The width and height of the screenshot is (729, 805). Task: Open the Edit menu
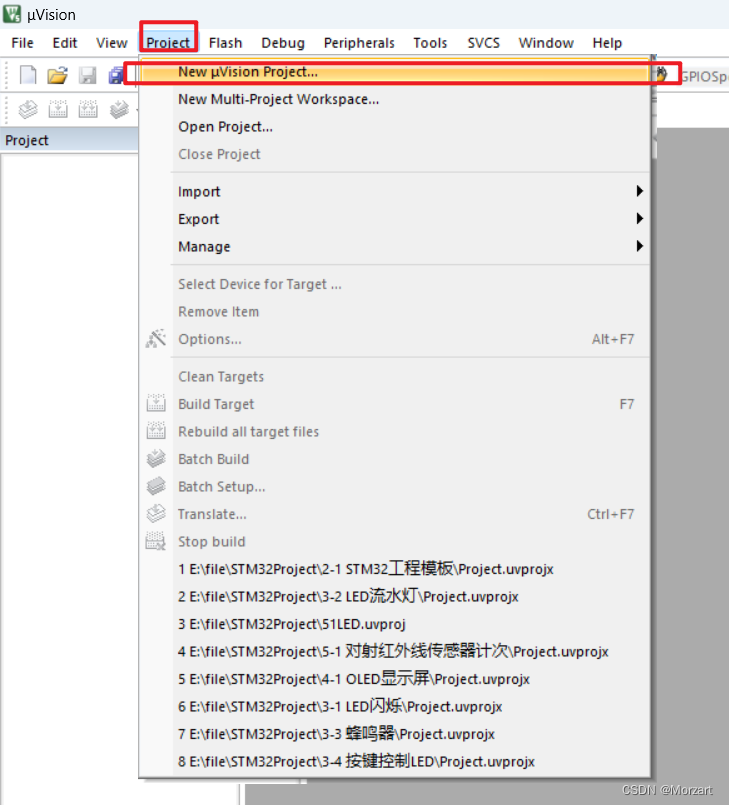point(65,43)
